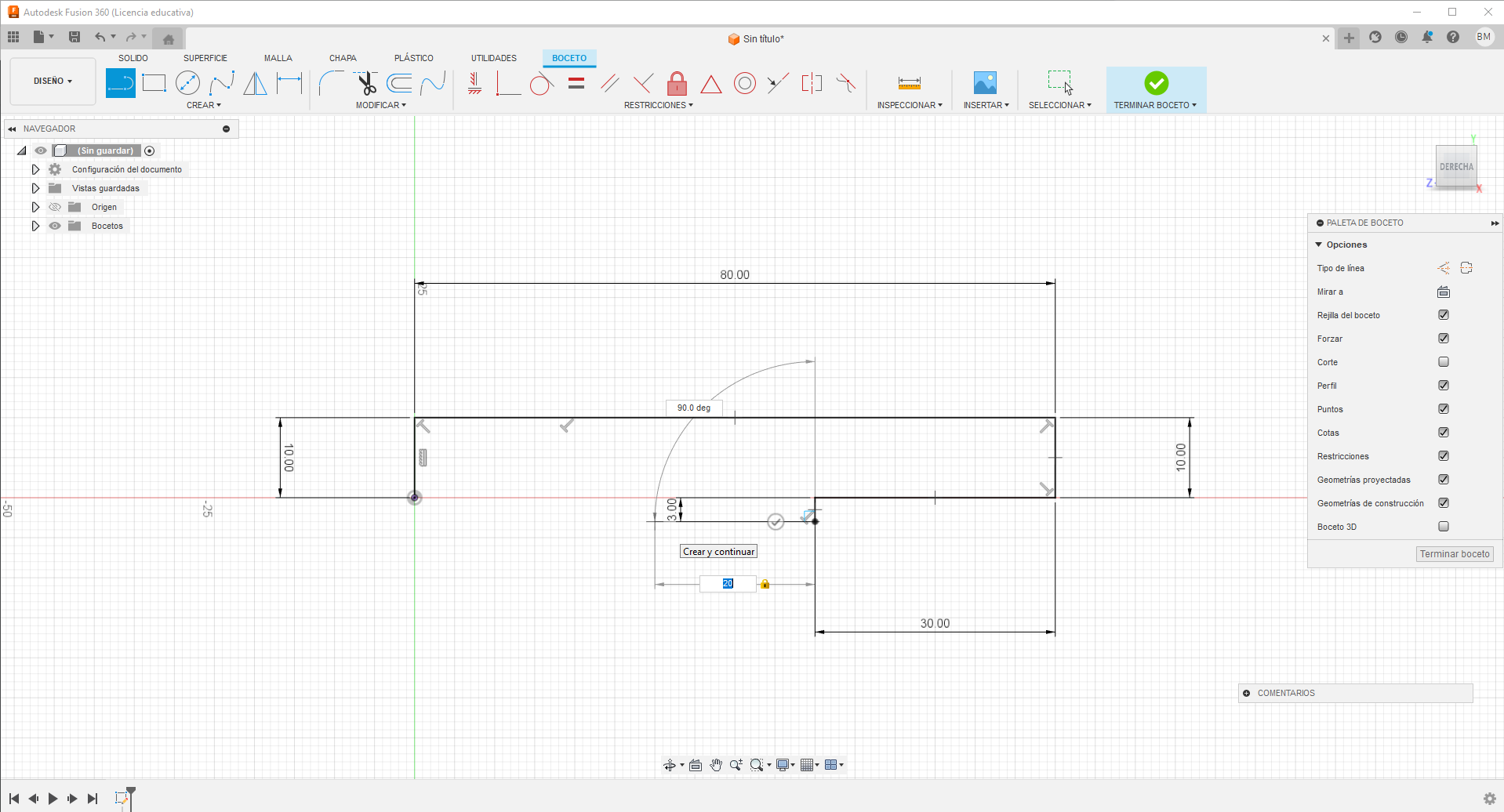1504x812 pixels.
Task: Open the RESTRICCIONES dropdown menu
Action: (x=659, y=105)
